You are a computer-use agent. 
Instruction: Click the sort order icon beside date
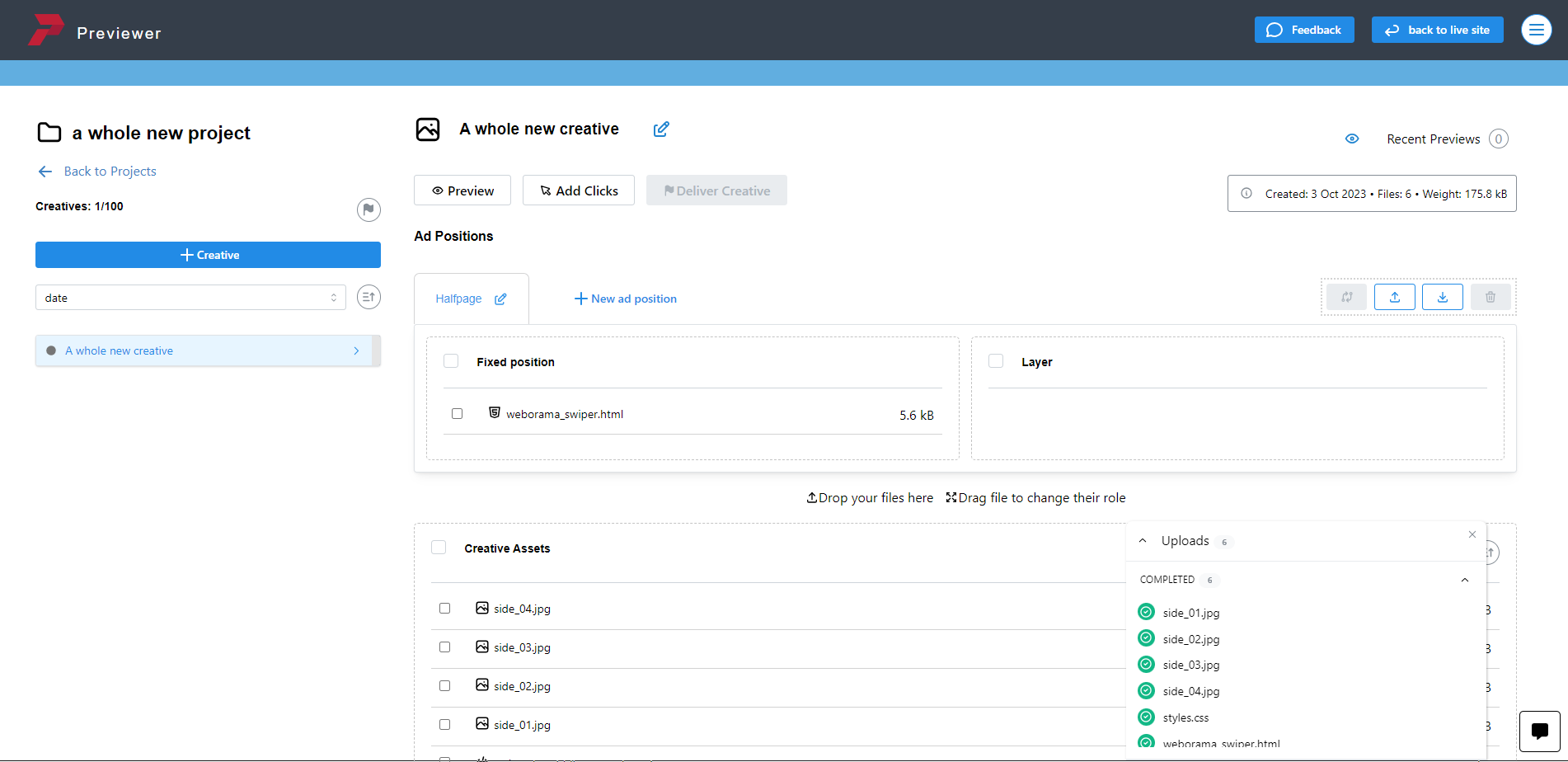pos(369,297)
